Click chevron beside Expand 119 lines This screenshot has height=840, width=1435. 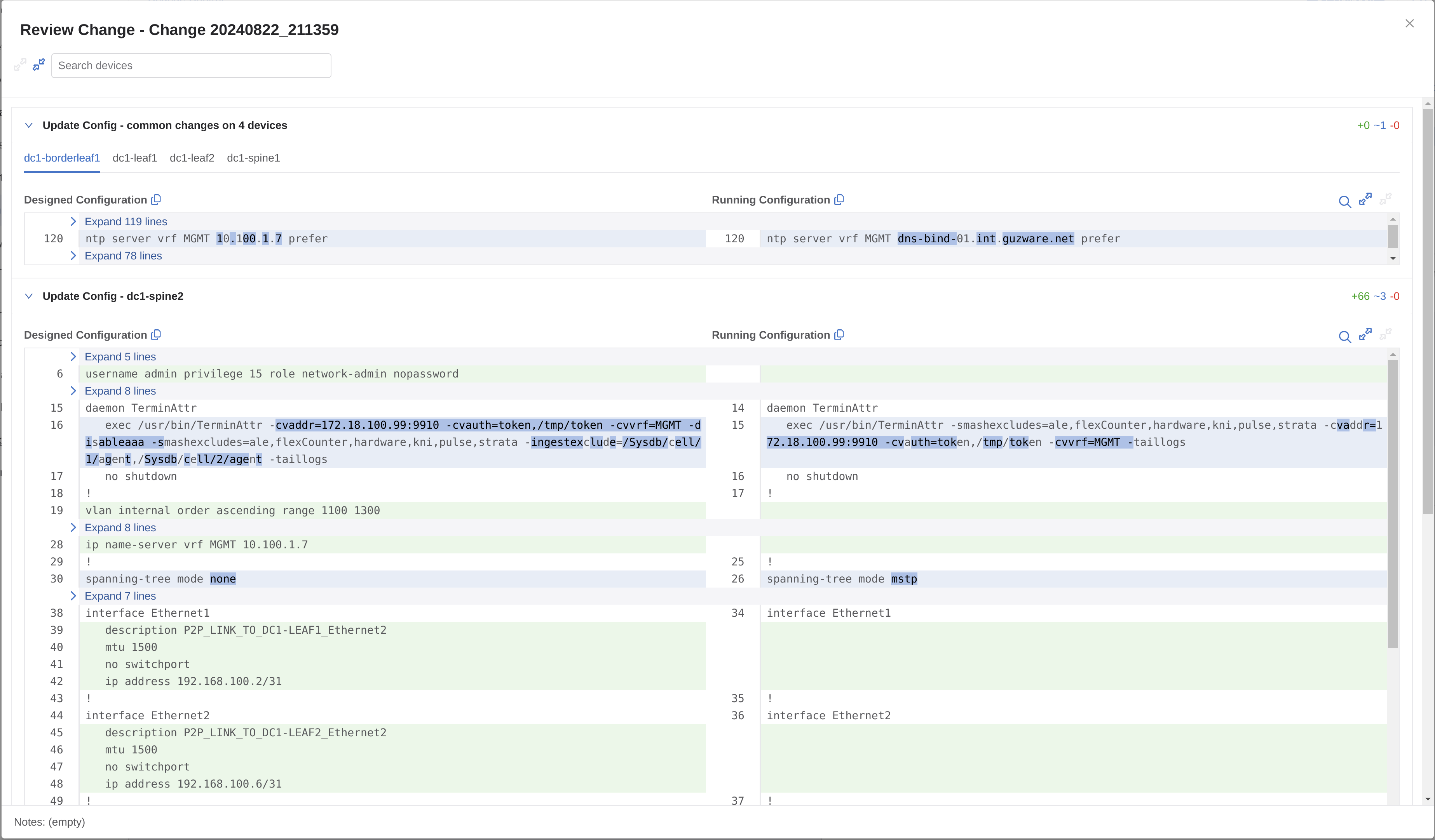pos(73,221)
